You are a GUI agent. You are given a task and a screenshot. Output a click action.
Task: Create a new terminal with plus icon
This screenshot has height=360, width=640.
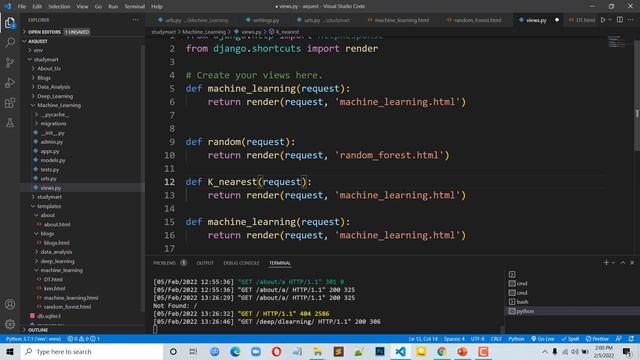[x=606, y=262]
